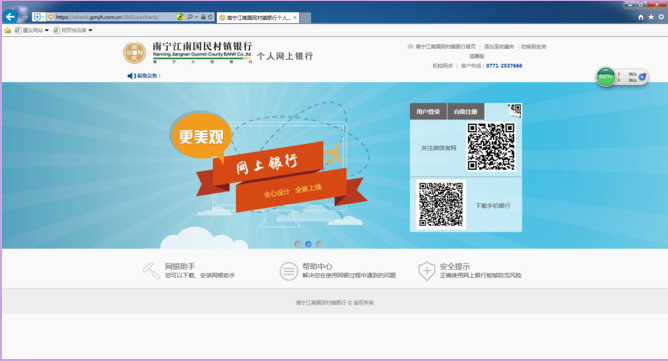Click the padlock security icon
The image size is (668, 361).
coord(203,17)
